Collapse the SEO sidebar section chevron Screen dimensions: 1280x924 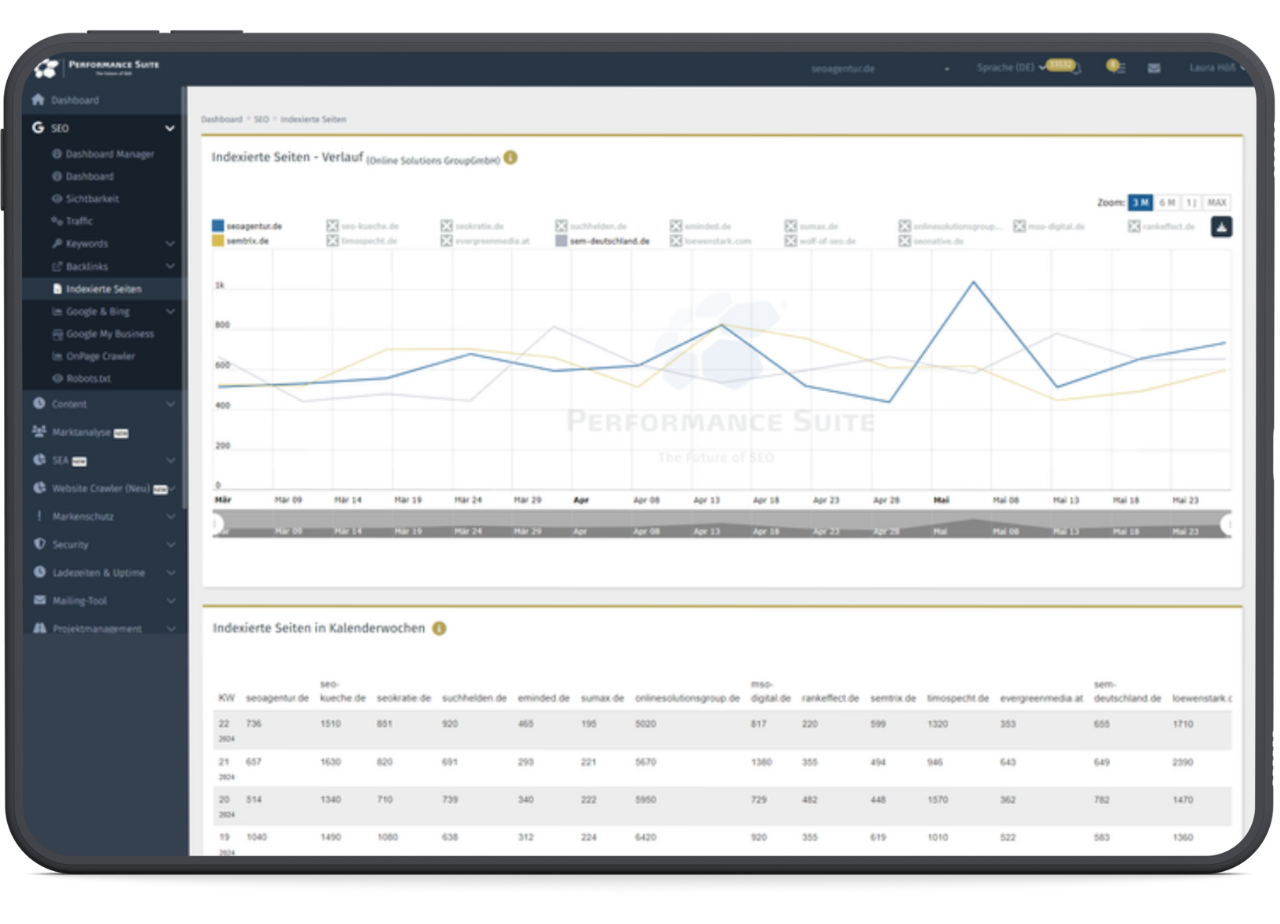pyautogui.click(x=170, y=128)
